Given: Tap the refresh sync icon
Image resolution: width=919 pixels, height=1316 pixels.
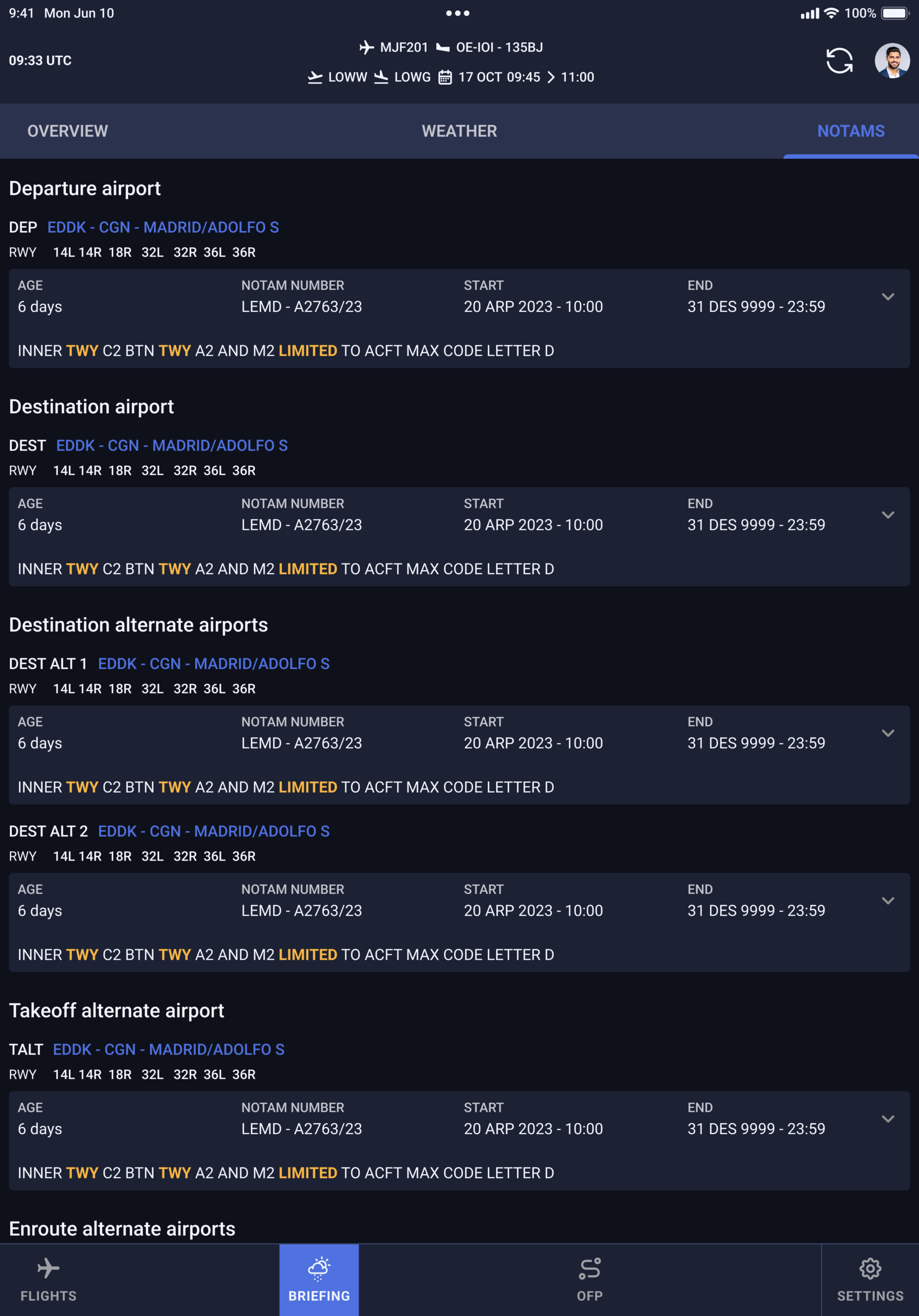Looking at the screenshot, I should pos(839,61).
